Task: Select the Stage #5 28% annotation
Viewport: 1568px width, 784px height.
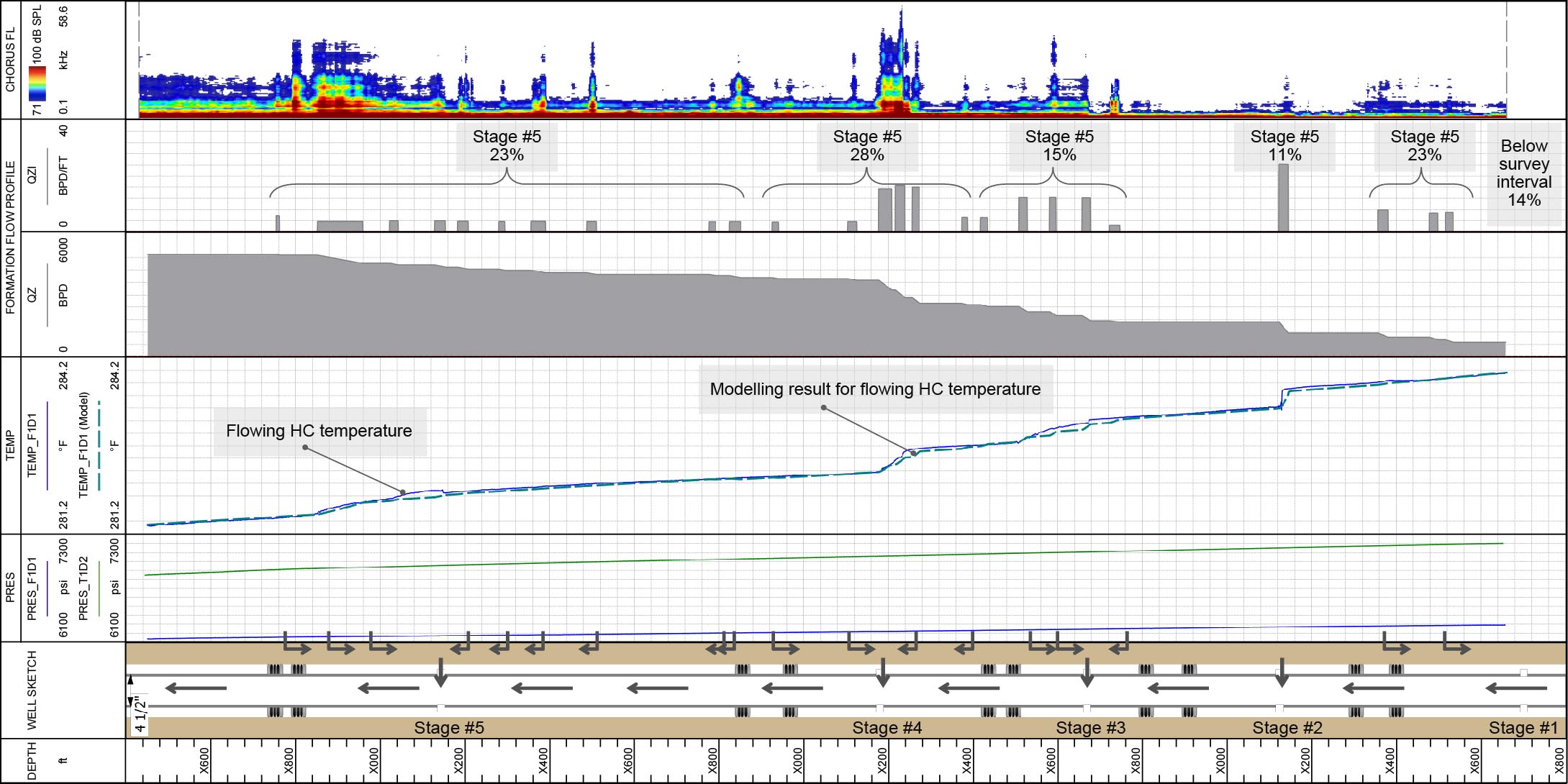Action: click(x=867, y=146)
